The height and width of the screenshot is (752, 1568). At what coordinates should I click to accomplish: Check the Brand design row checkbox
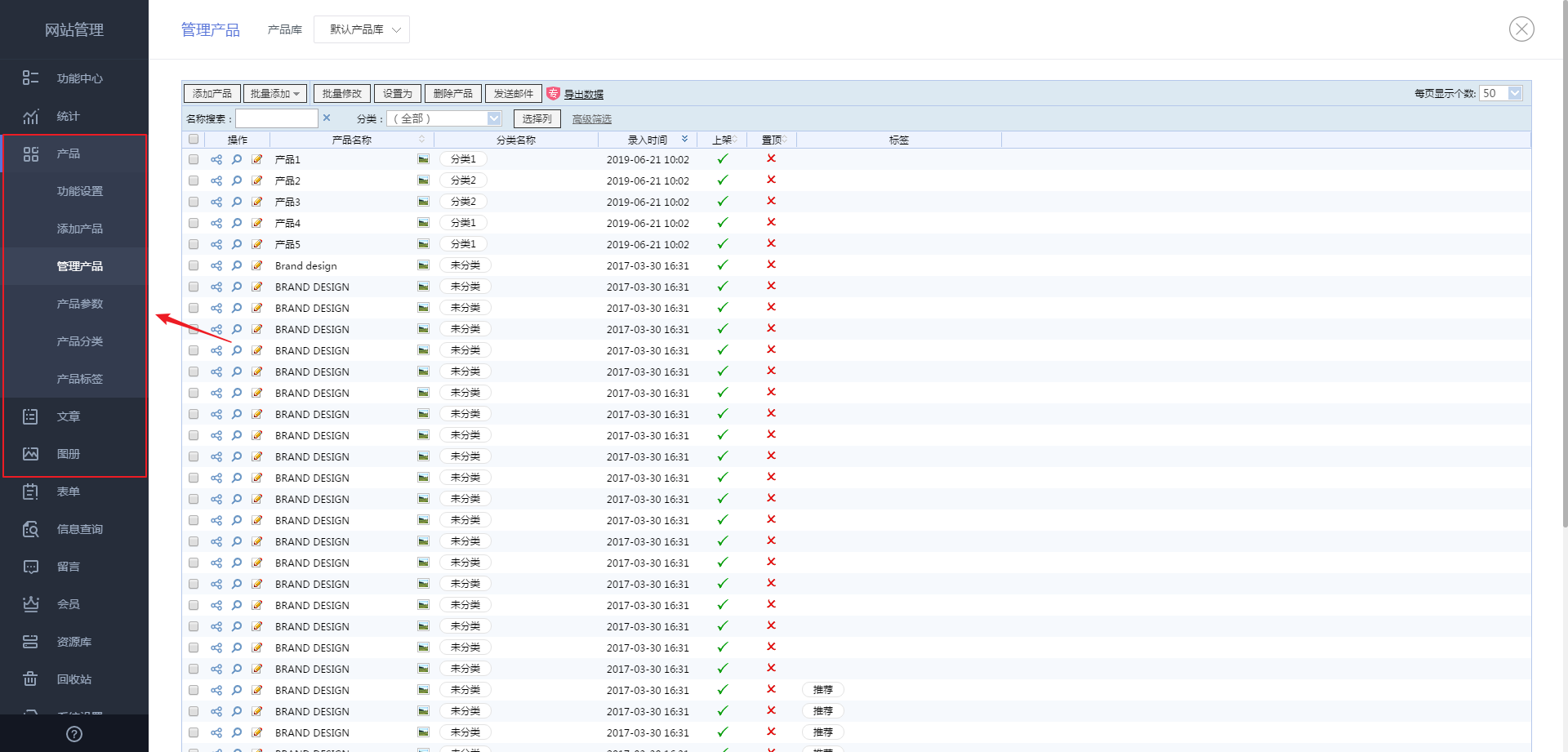[194, 265]
